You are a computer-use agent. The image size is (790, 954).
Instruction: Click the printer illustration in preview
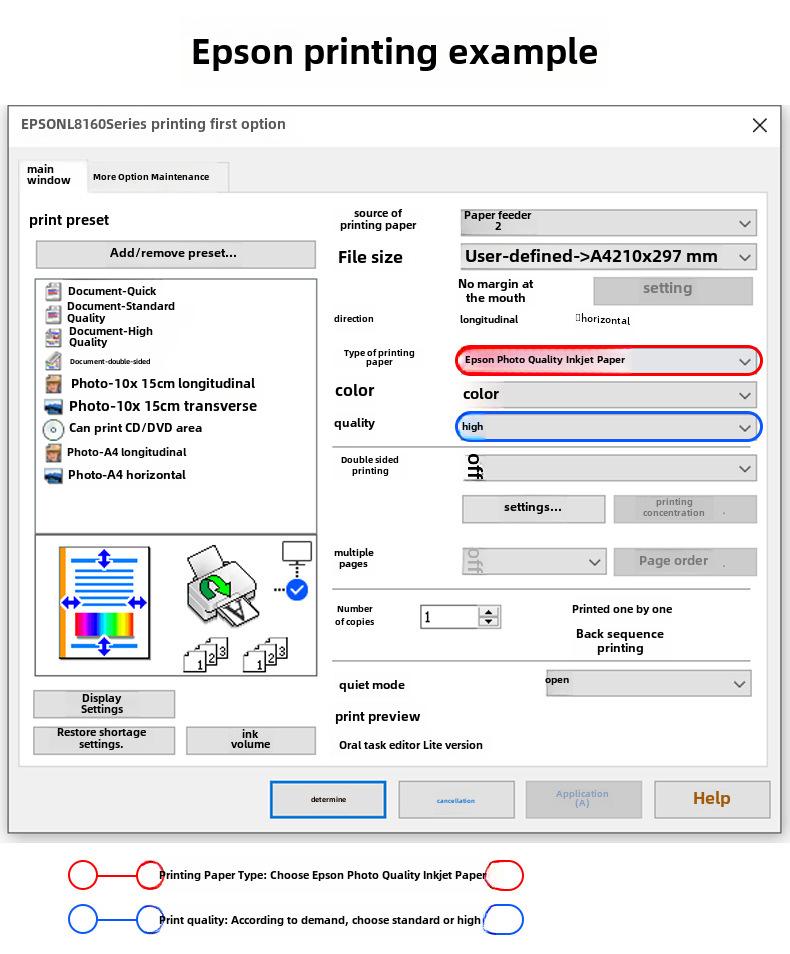[x=222, y=586]
